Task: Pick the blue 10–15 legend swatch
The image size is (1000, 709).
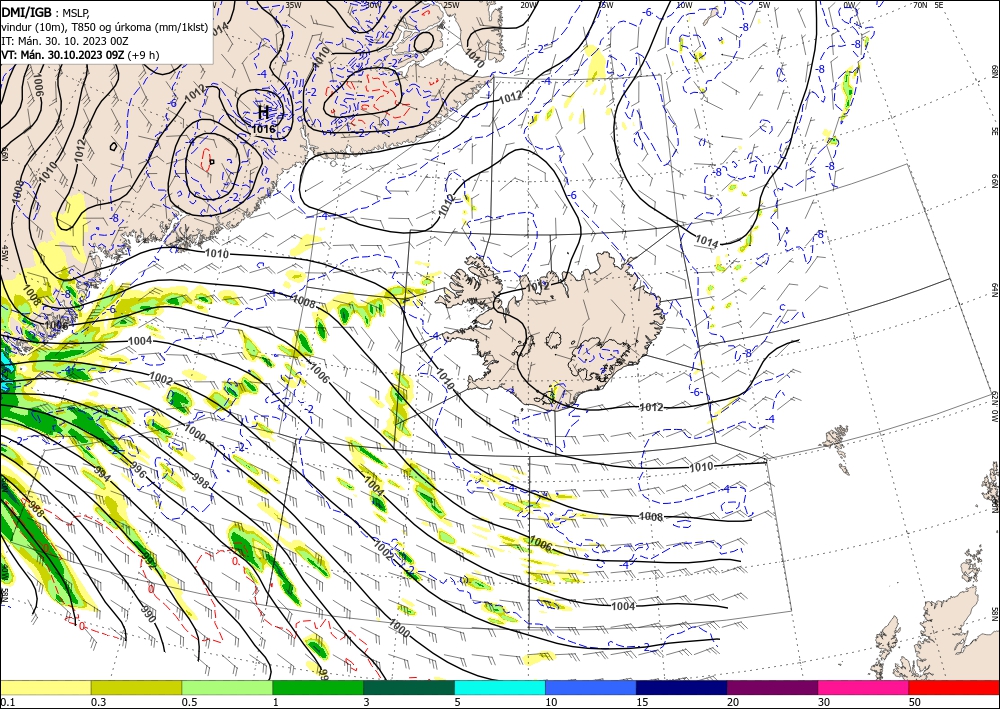Action: pos(591,687)
